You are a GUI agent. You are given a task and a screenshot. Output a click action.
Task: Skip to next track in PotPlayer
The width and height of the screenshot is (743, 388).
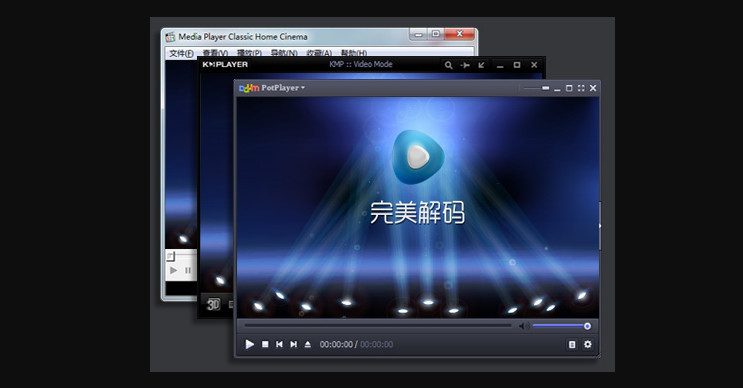click(294, 344)
